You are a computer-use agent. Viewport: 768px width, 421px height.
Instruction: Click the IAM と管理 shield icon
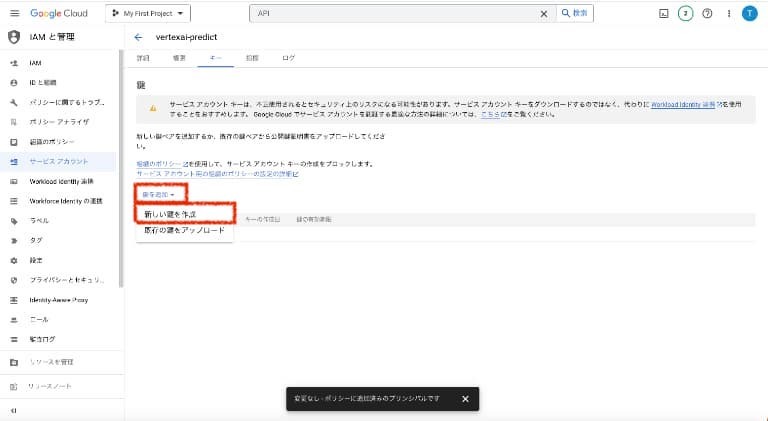(14, 37)
